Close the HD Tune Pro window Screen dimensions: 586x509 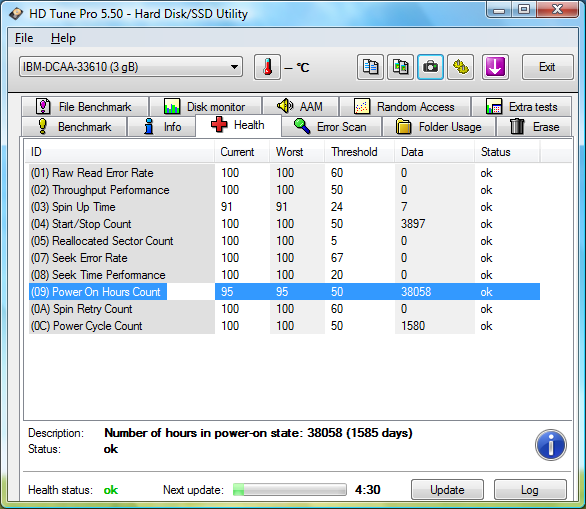click(x=557, y=9)
